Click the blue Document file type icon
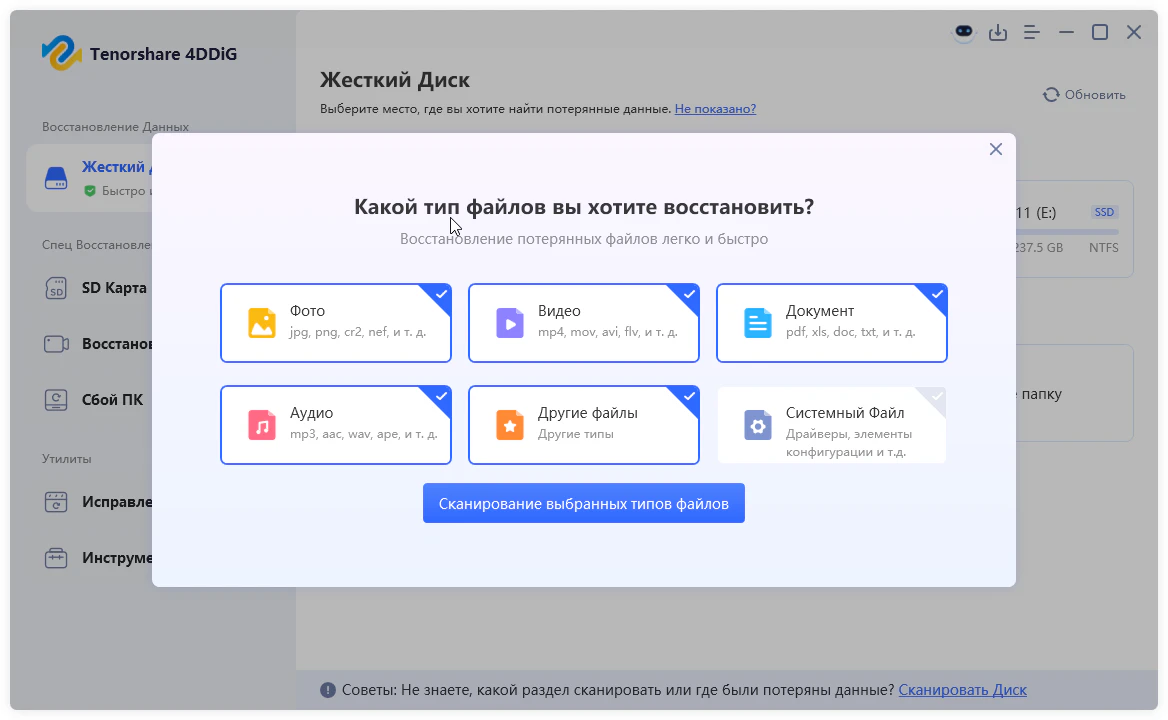Image resolution: width=1168 pixels, height=720 pixels. point(758,323)
